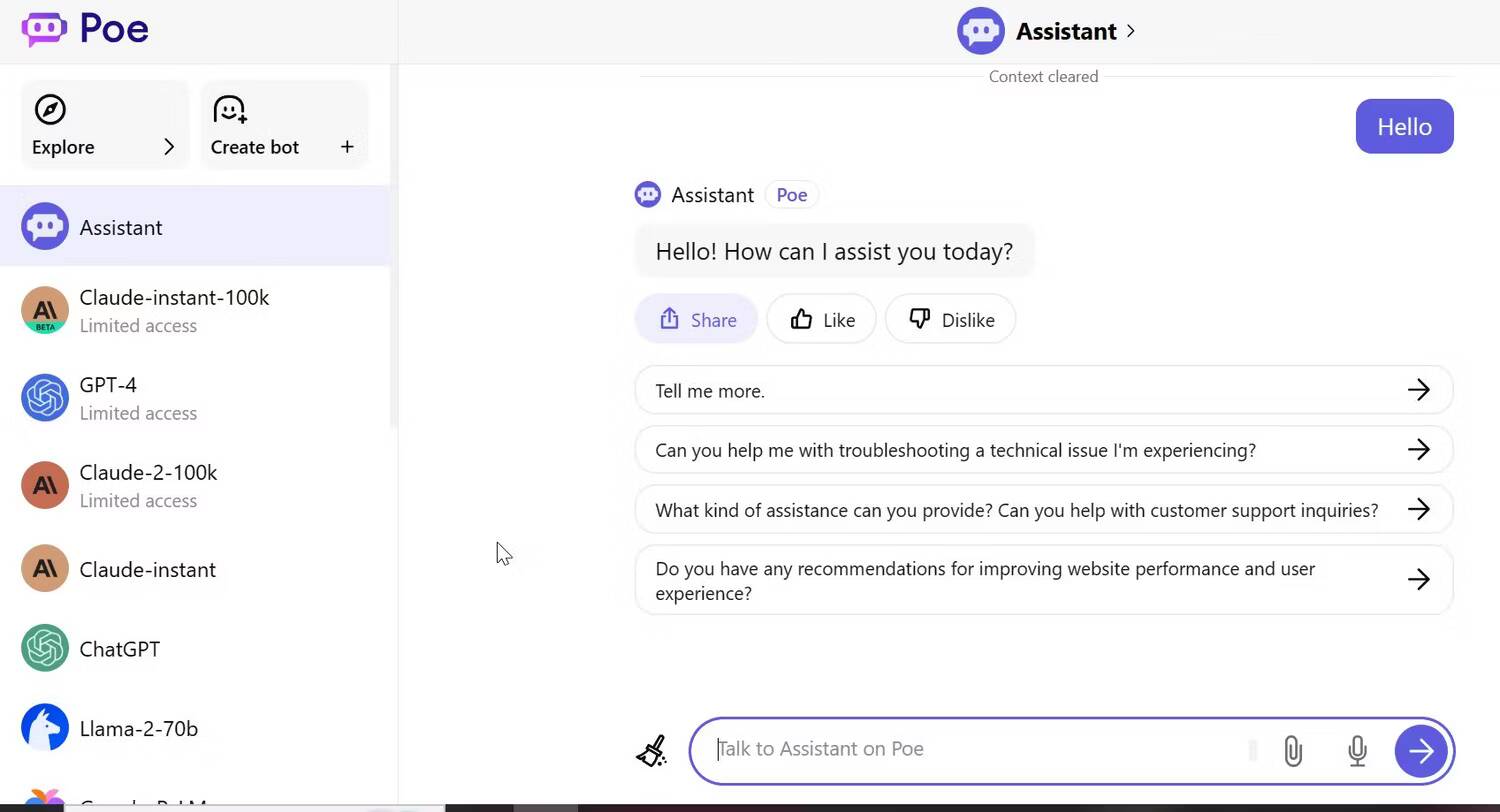
Task: Start voice input with the microphone icon
Action: tap(1357, 751)
